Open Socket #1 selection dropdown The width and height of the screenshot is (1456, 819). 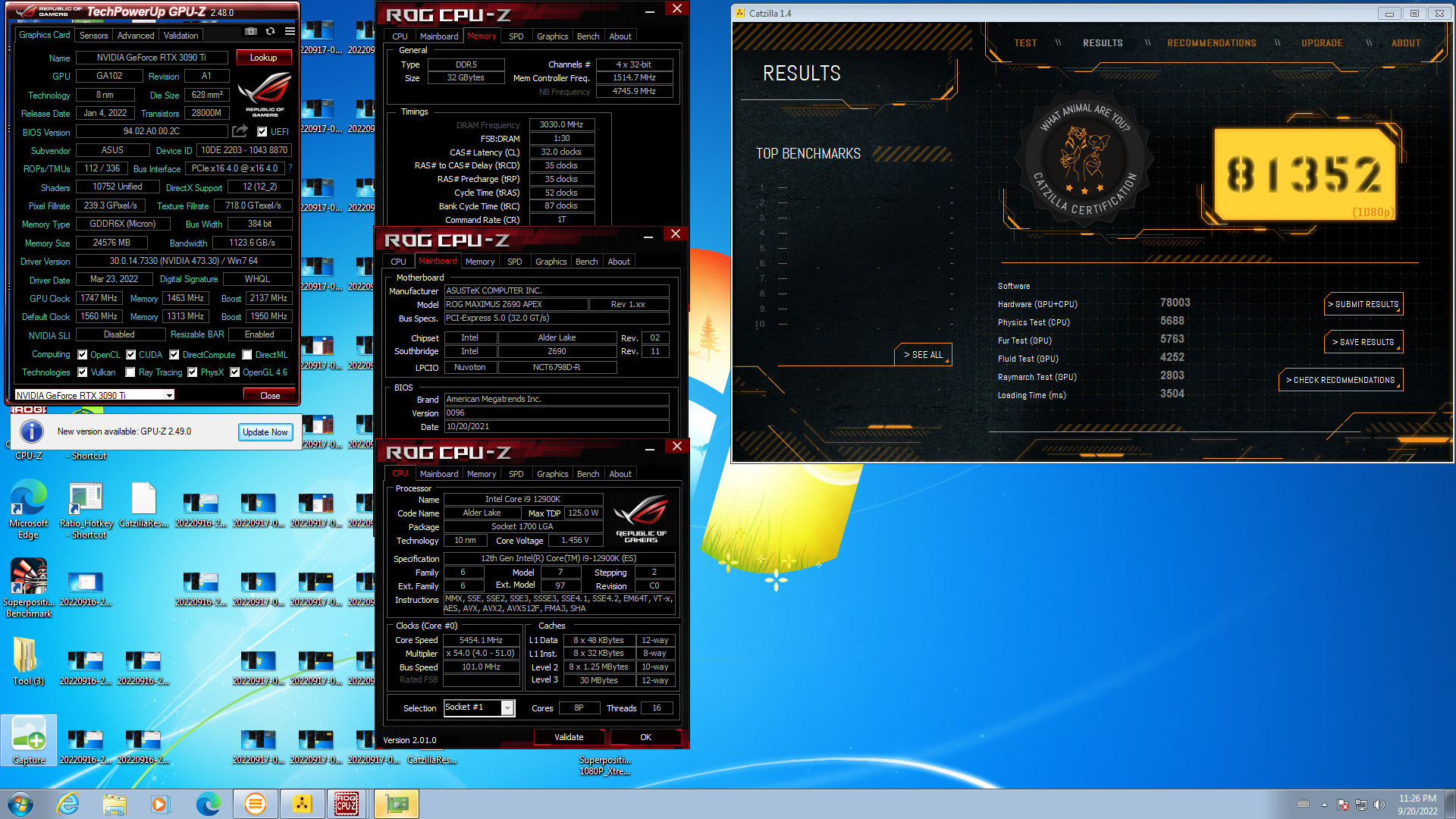[x=479, y=708]
